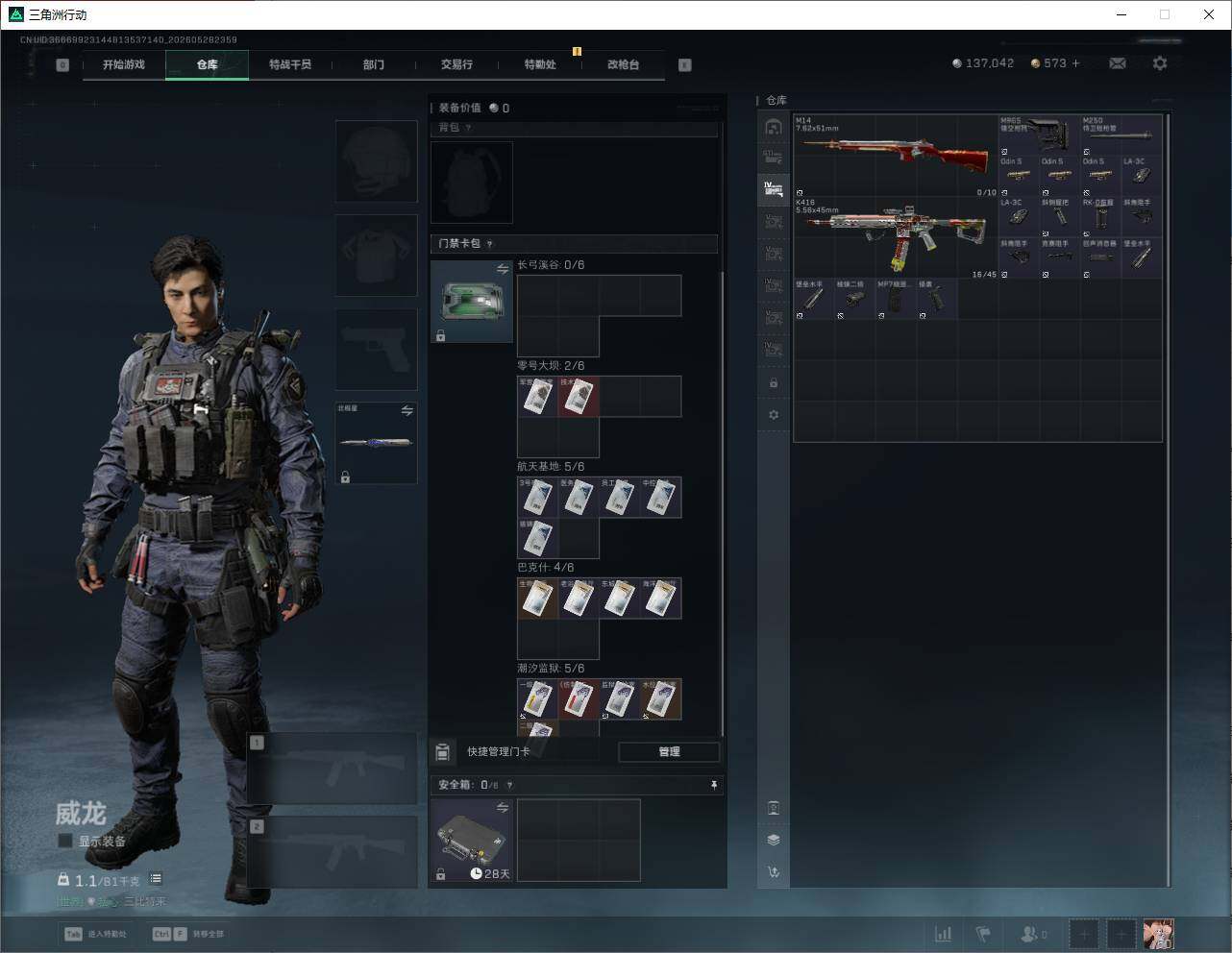The image size is (1232, 953).
Task: Open the 改枪台 tab
Action: click(x=623, y=64)
